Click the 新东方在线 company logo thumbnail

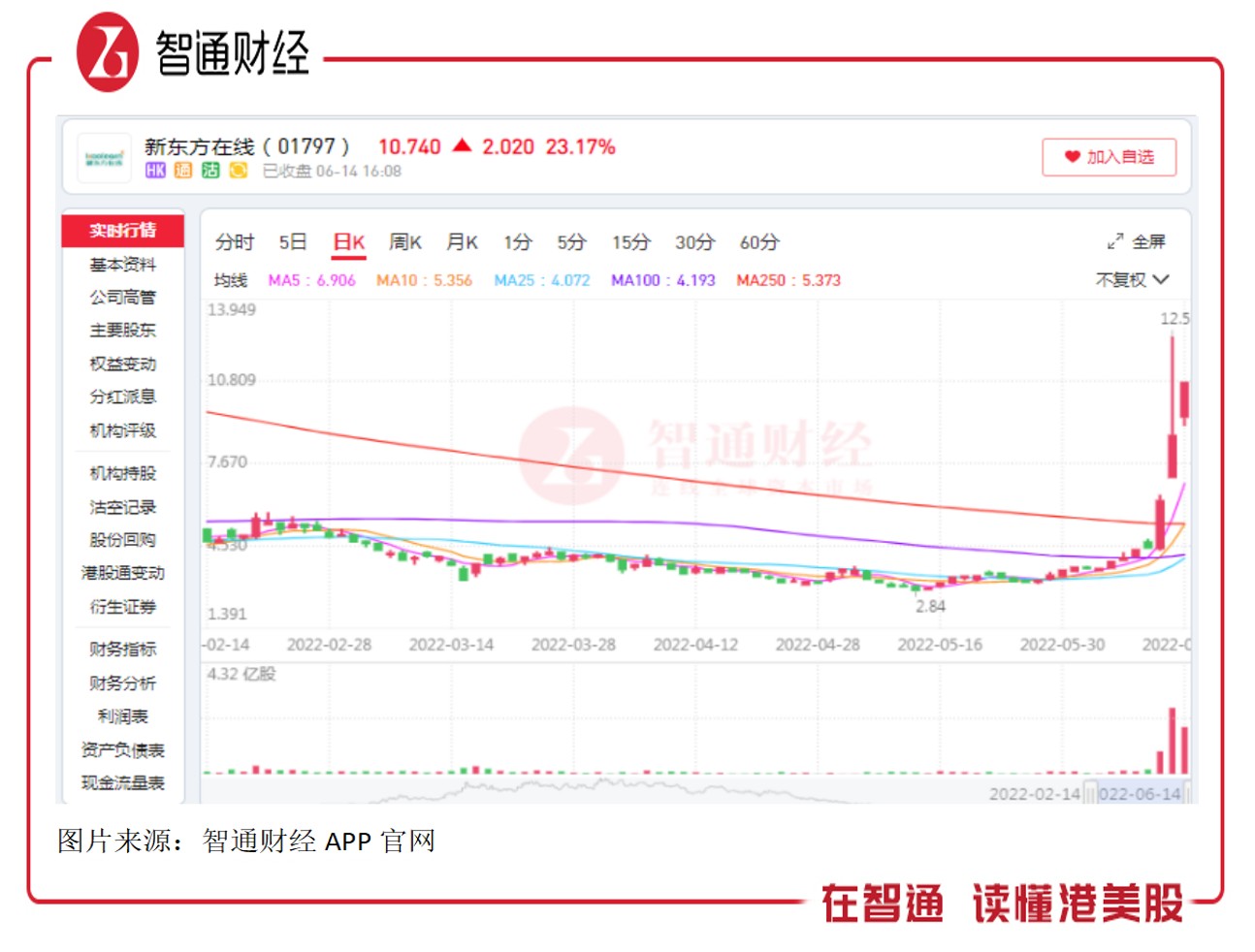tap(104, 158)
